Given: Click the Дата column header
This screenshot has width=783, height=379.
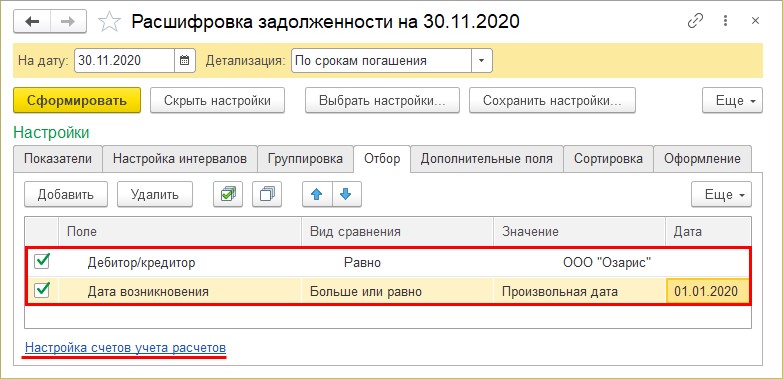Looking at the screenshot, I should click(x=708, y=231).
